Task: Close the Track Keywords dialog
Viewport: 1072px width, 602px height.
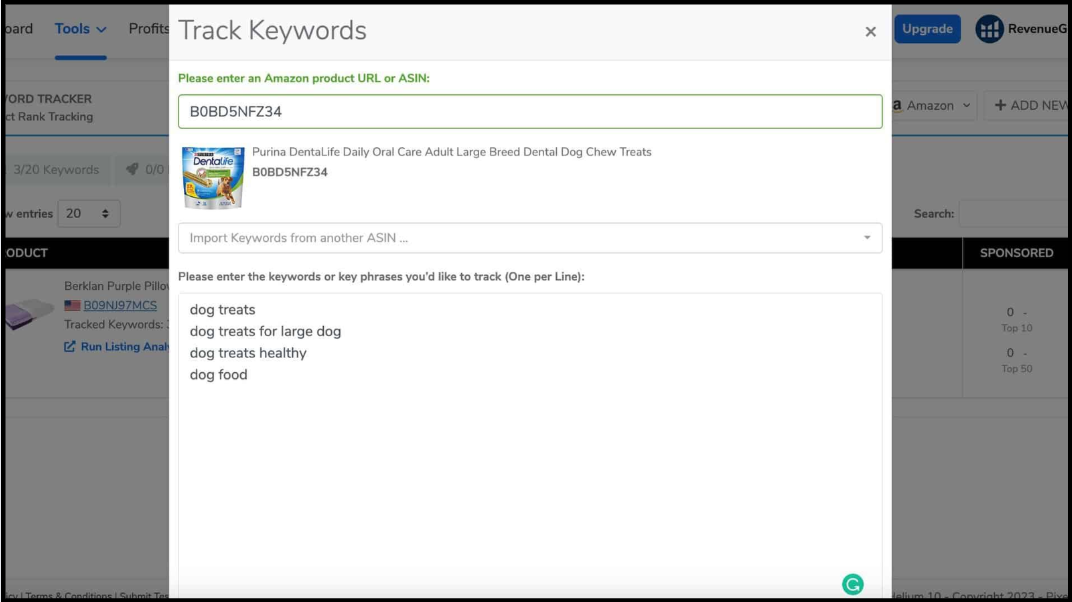Action: (870, 32)
